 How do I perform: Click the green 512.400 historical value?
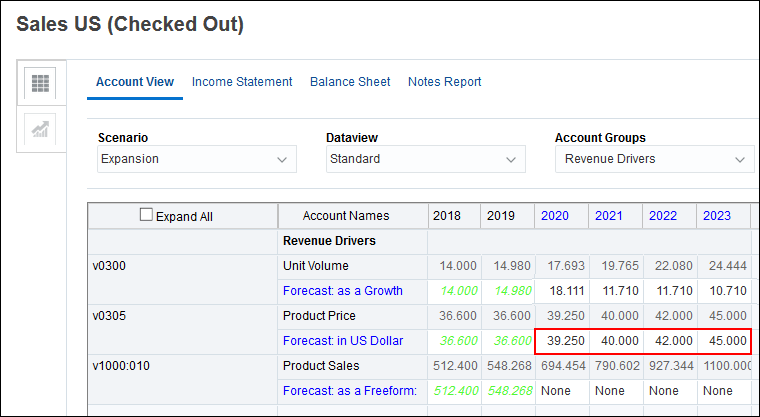[456, 391]
